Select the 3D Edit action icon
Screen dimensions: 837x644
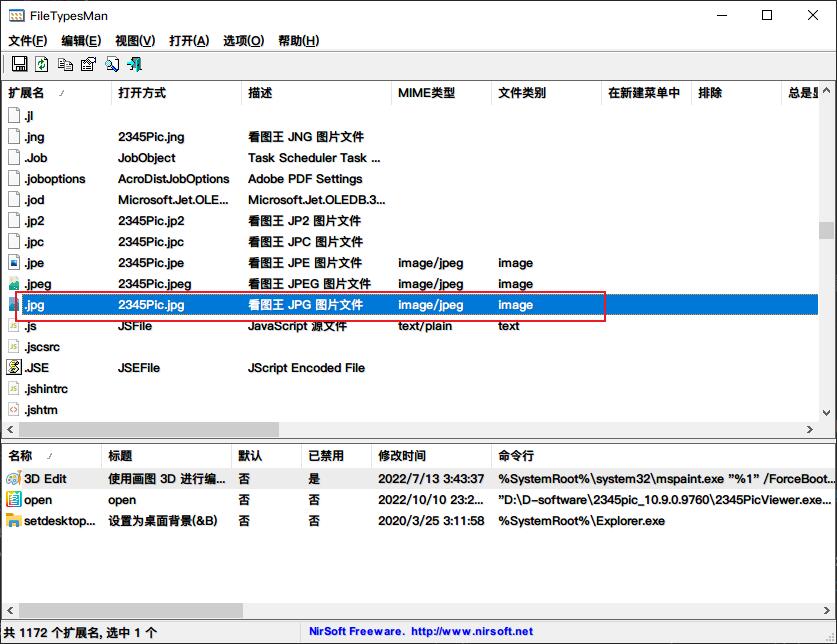(x=13, y=479)
